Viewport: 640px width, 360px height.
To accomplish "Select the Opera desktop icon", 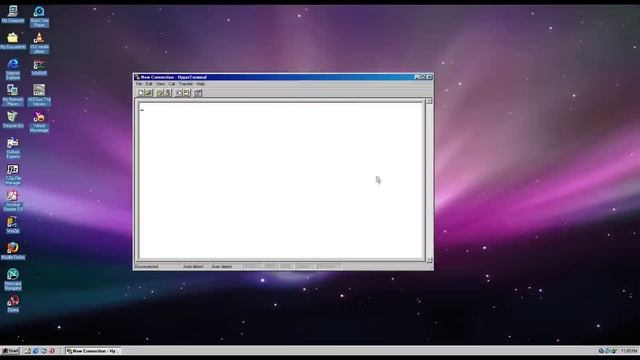I will click(x=13, y=304).
